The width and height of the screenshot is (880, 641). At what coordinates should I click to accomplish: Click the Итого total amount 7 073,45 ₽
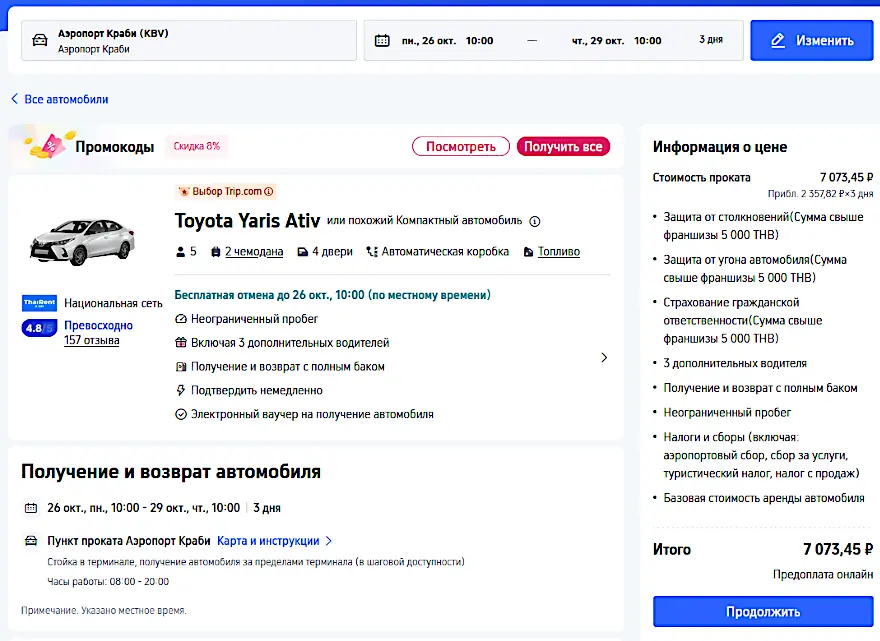[838, 550]
